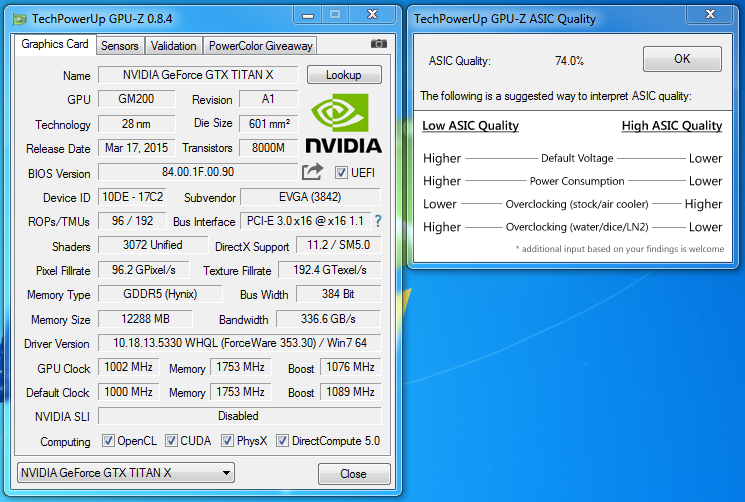Click the Device ID value 10DE - 17C2
The width and height of the screenshot is (745, 502).
pyautogui.click(x=133, y=197)
